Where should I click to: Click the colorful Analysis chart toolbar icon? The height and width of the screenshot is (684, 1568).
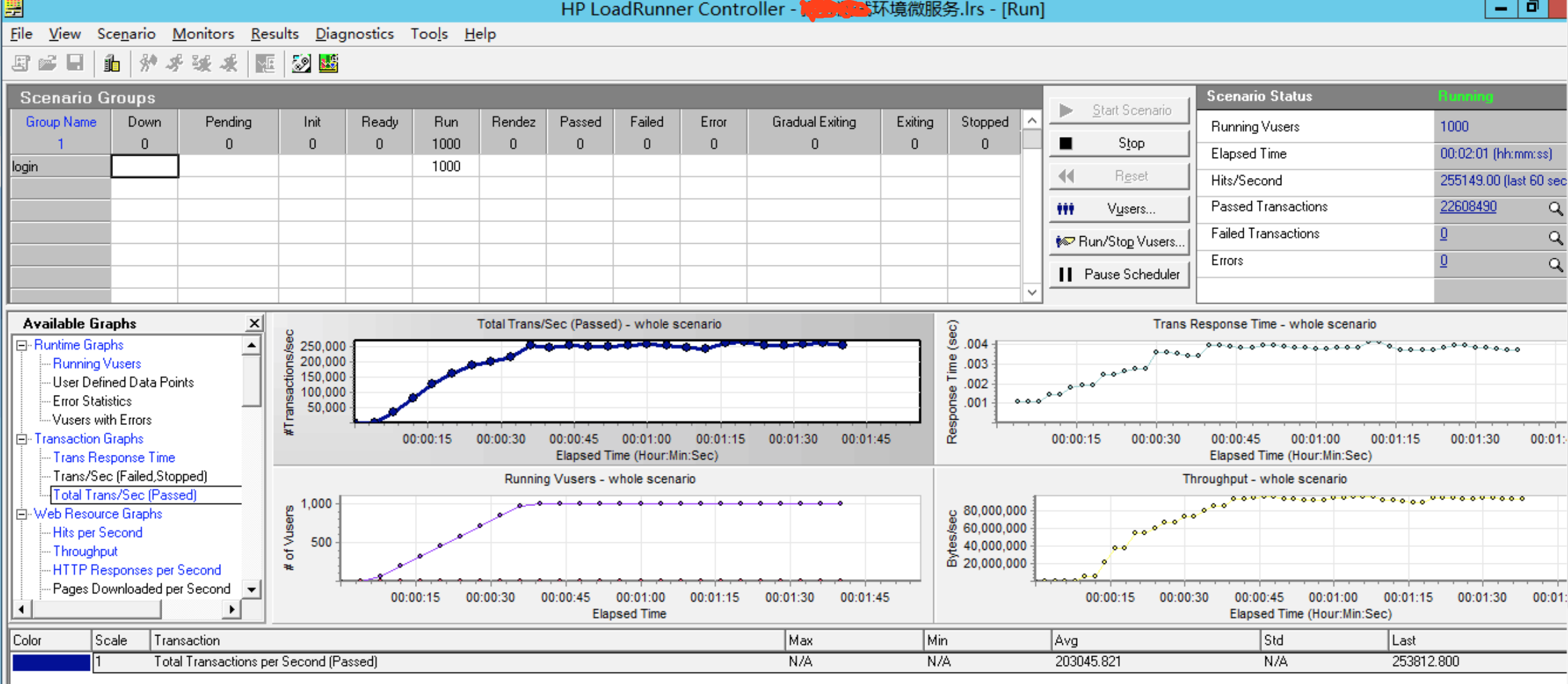[328, 63]
